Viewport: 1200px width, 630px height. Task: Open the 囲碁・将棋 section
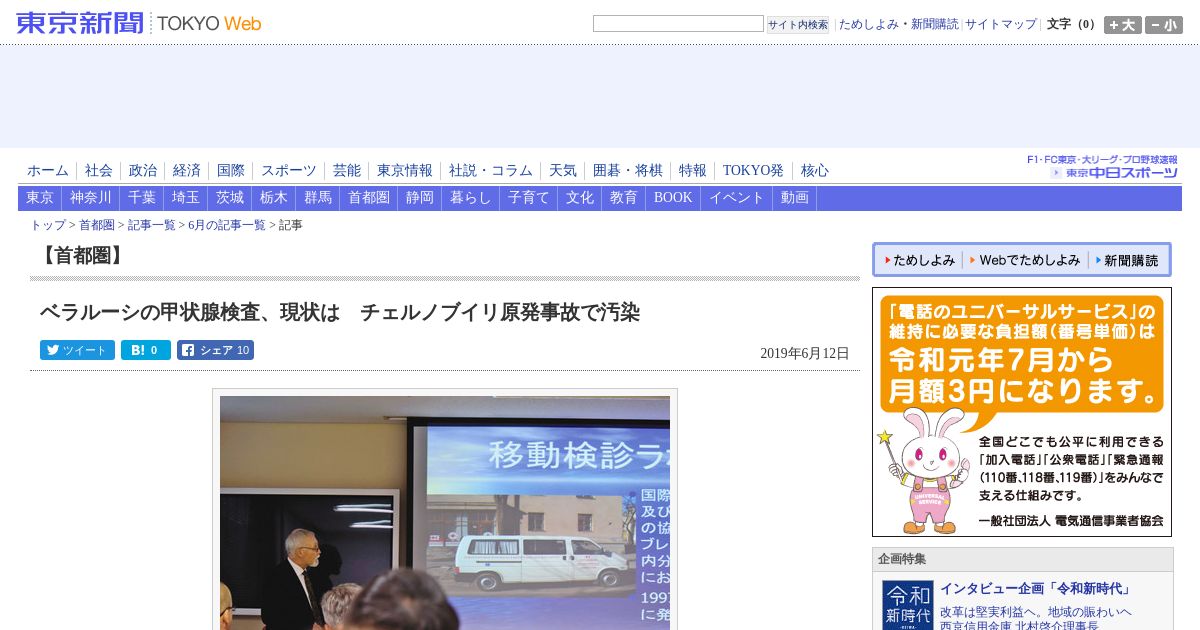(627, 171)
